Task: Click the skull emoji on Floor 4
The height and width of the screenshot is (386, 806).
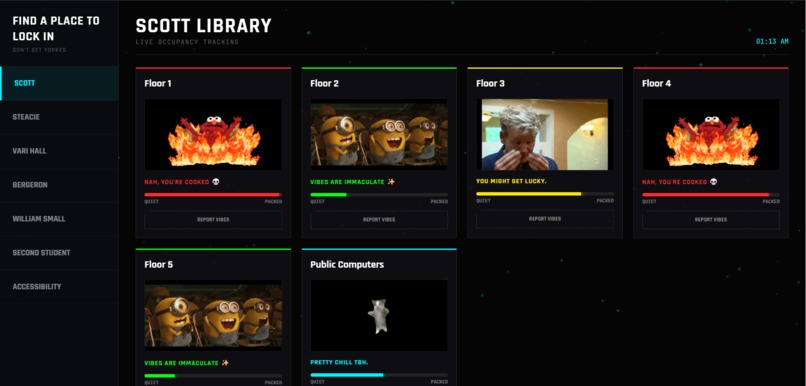Action: coord(713,182)
